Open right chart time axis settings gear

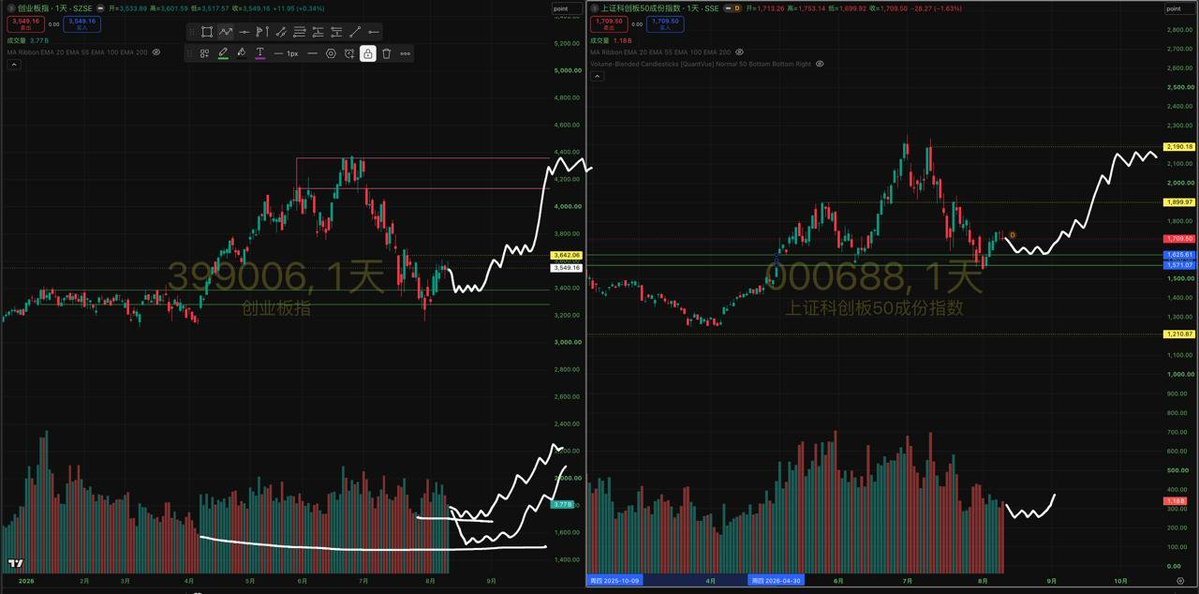coord(1180,581)
